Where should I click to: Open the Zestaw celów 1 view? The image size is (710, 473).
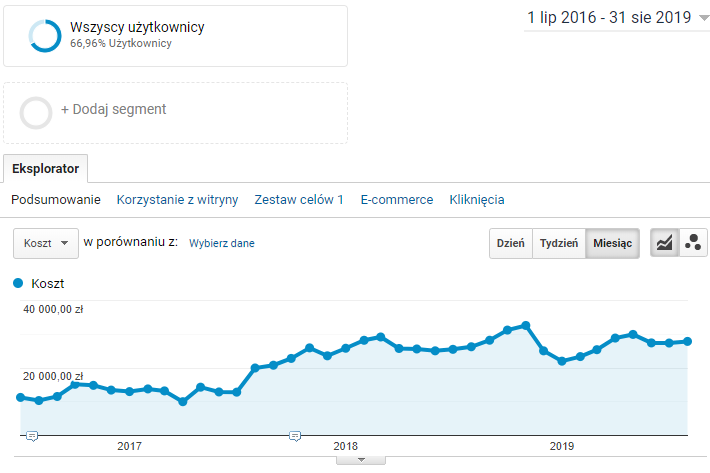(x=299, y=200)
